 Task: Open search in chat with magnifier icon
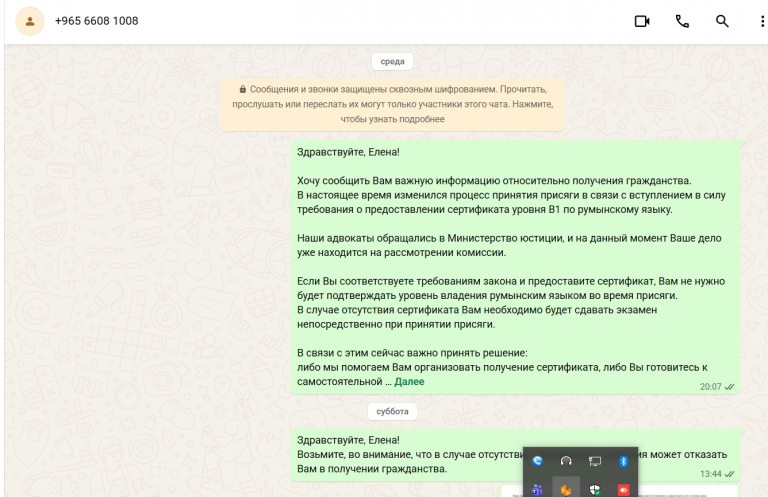pyautogui.click(x=722, y=21)
